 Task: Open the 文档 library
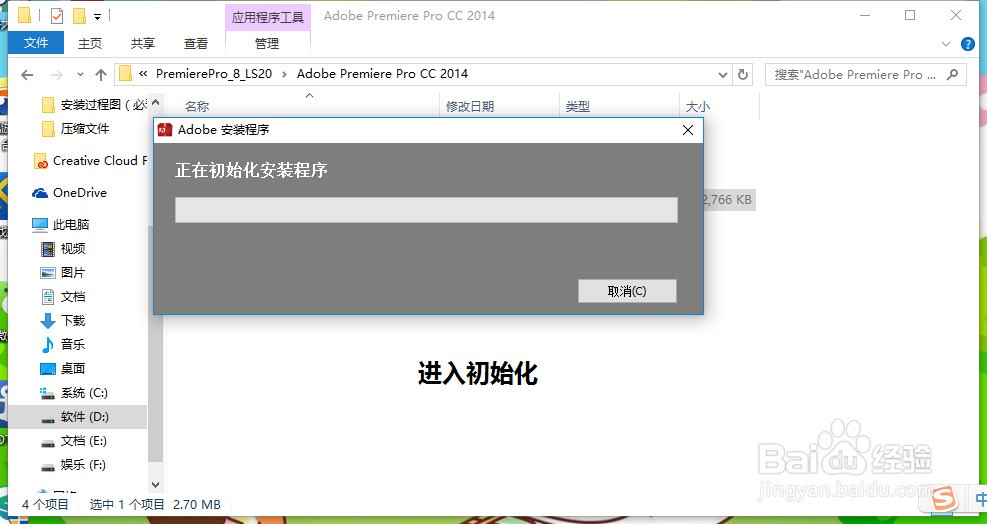[x=63, y=297]
